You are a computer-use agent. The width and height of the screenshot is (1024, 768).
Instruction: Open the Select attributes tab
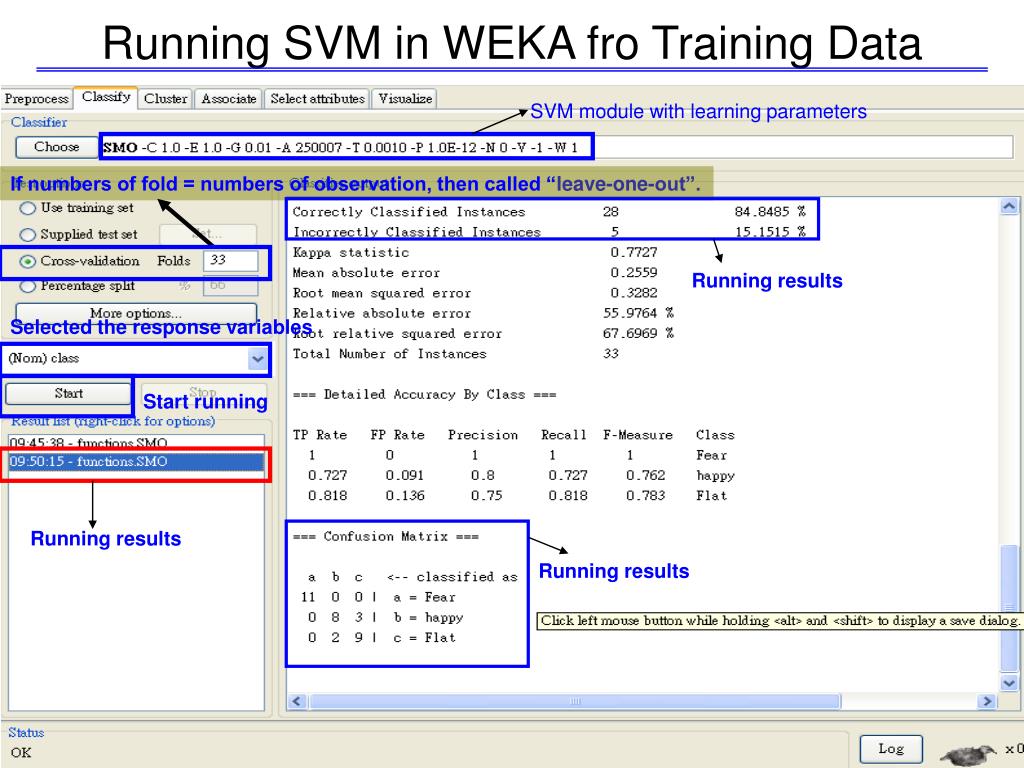pos(317,99)
